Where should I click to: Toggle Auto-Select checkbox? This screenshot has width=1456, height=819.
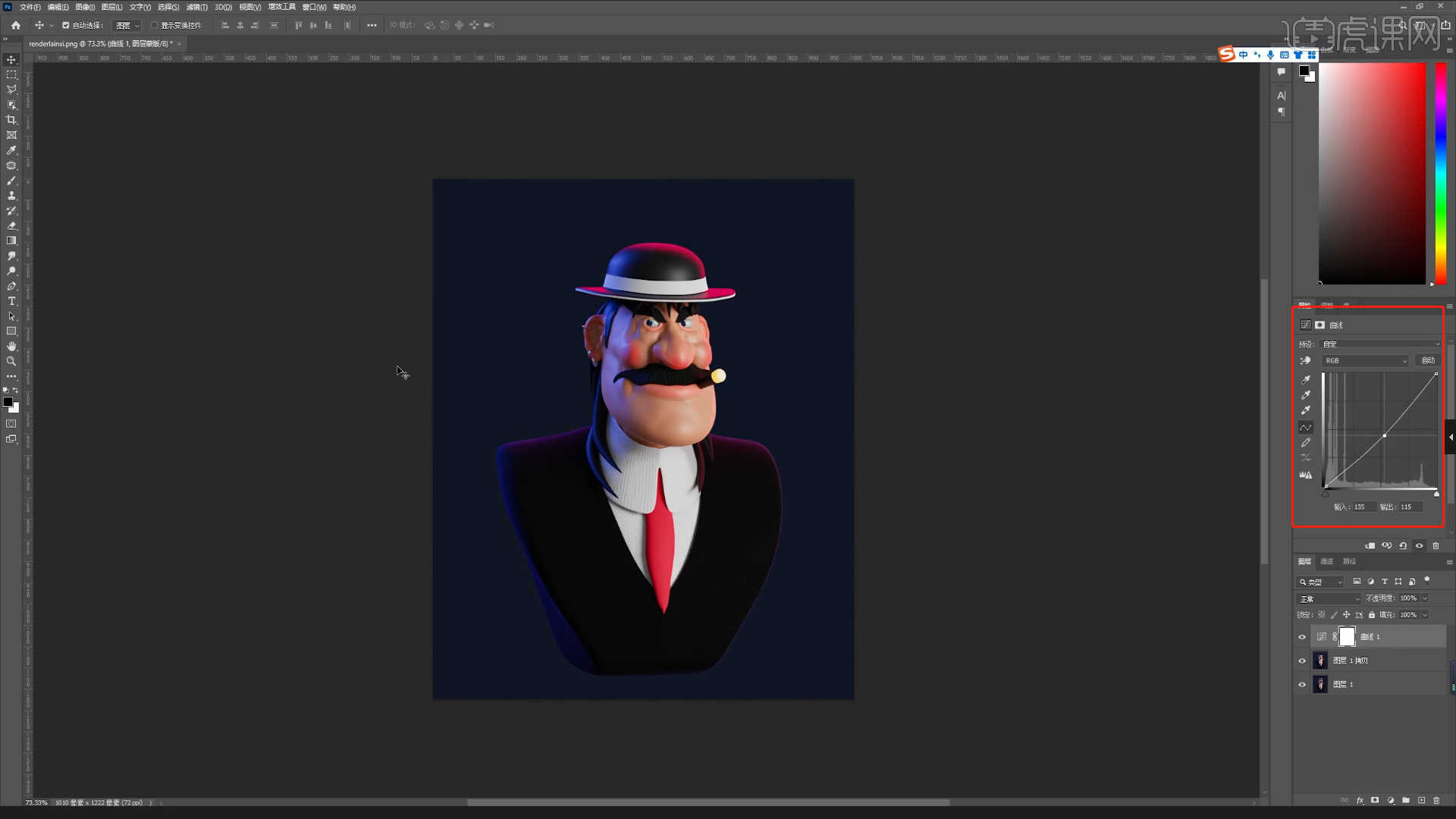pyautogui.click(x=66, y=25)
